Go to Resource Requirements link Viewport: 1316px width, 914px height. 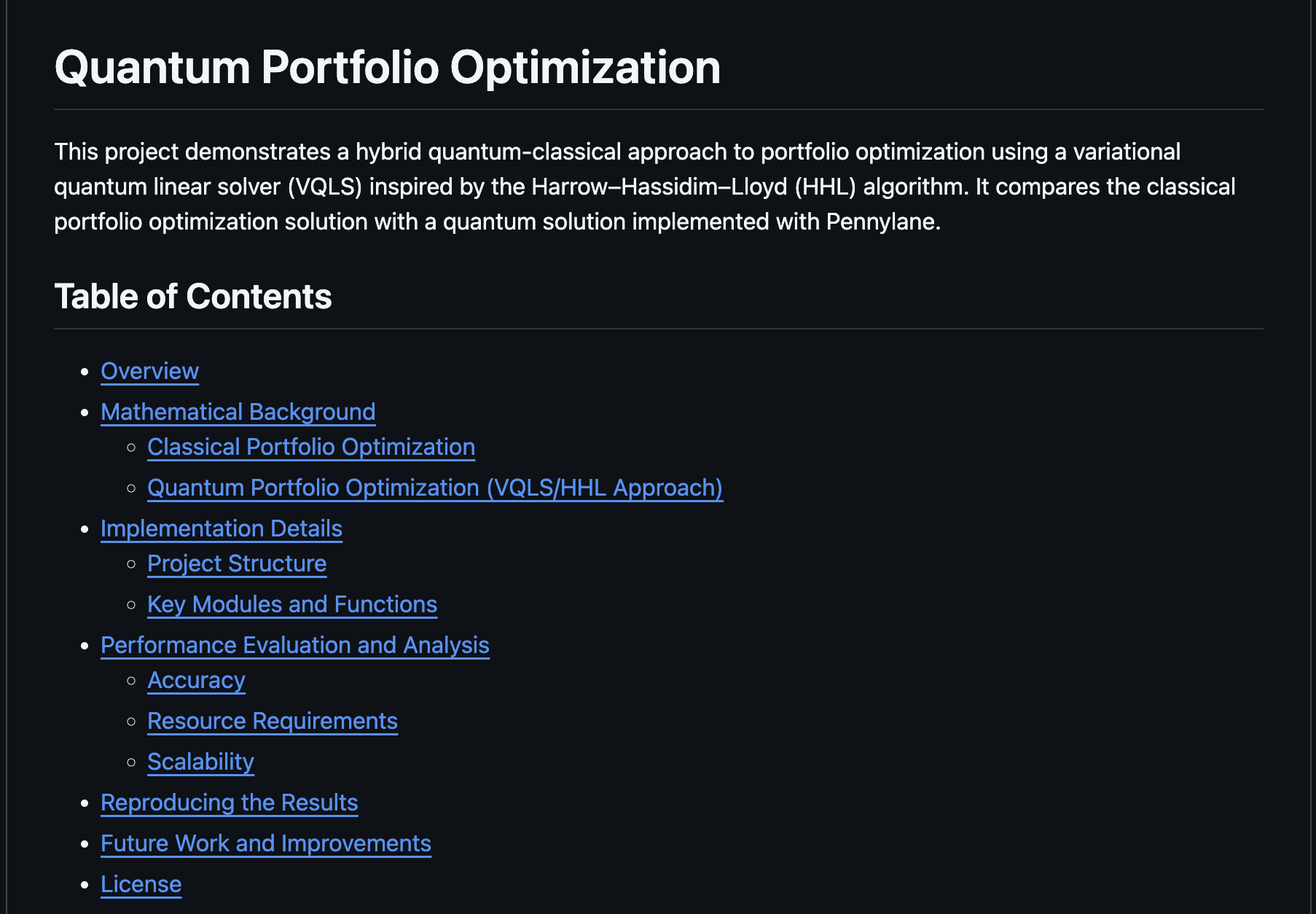(273, 721)
